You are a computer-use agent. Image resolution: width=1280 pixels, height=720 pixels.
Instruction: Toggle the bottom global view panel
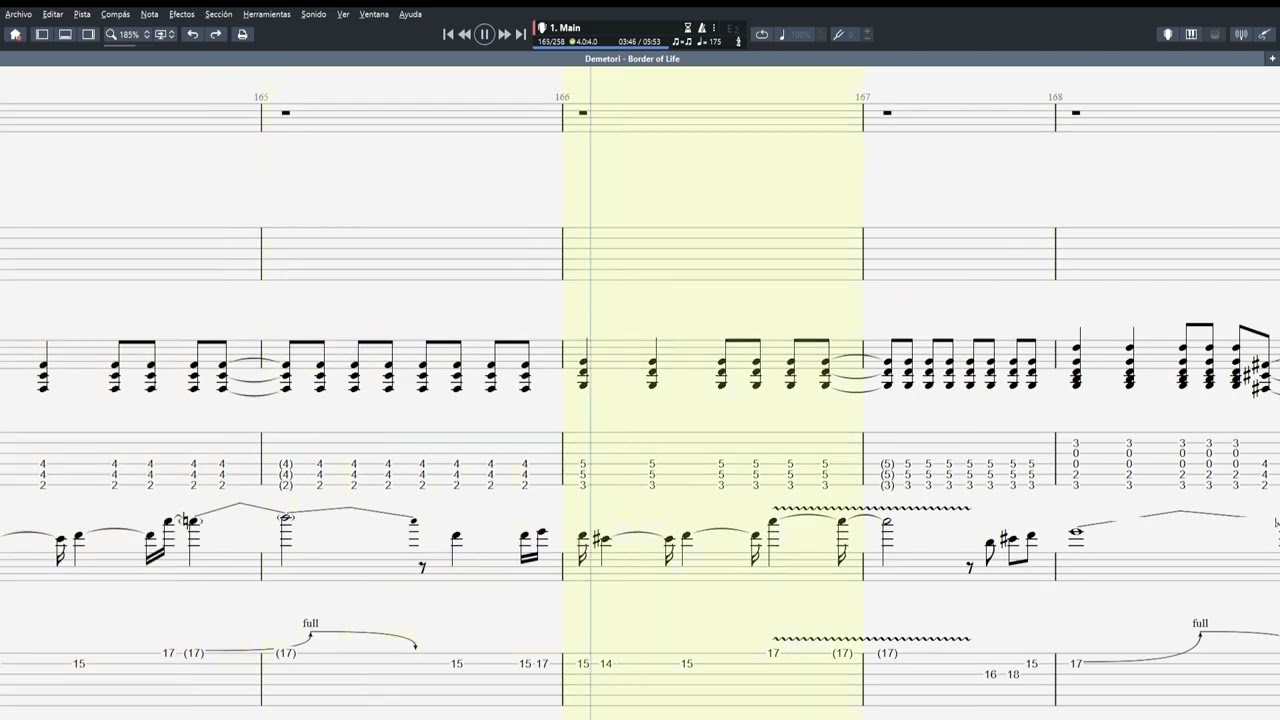(65, 34)
